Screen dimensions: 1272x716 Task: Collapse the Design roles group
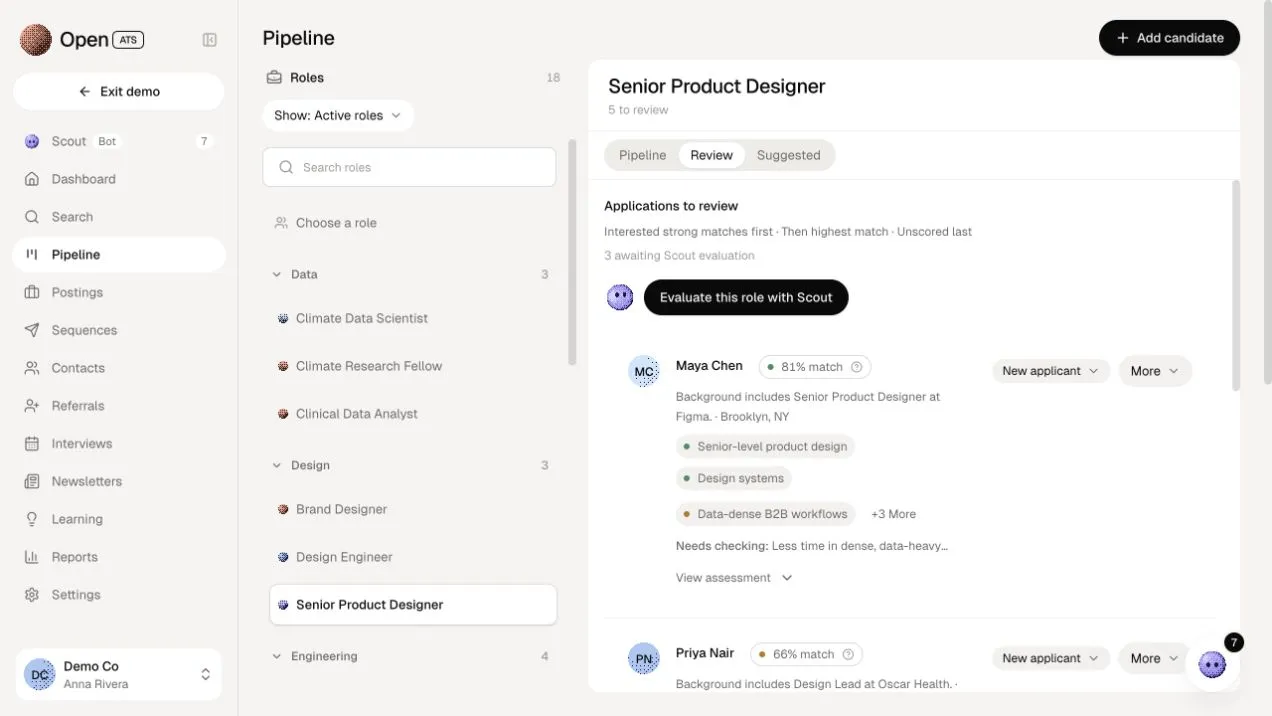pyautogui.click(x=277, y=465)
